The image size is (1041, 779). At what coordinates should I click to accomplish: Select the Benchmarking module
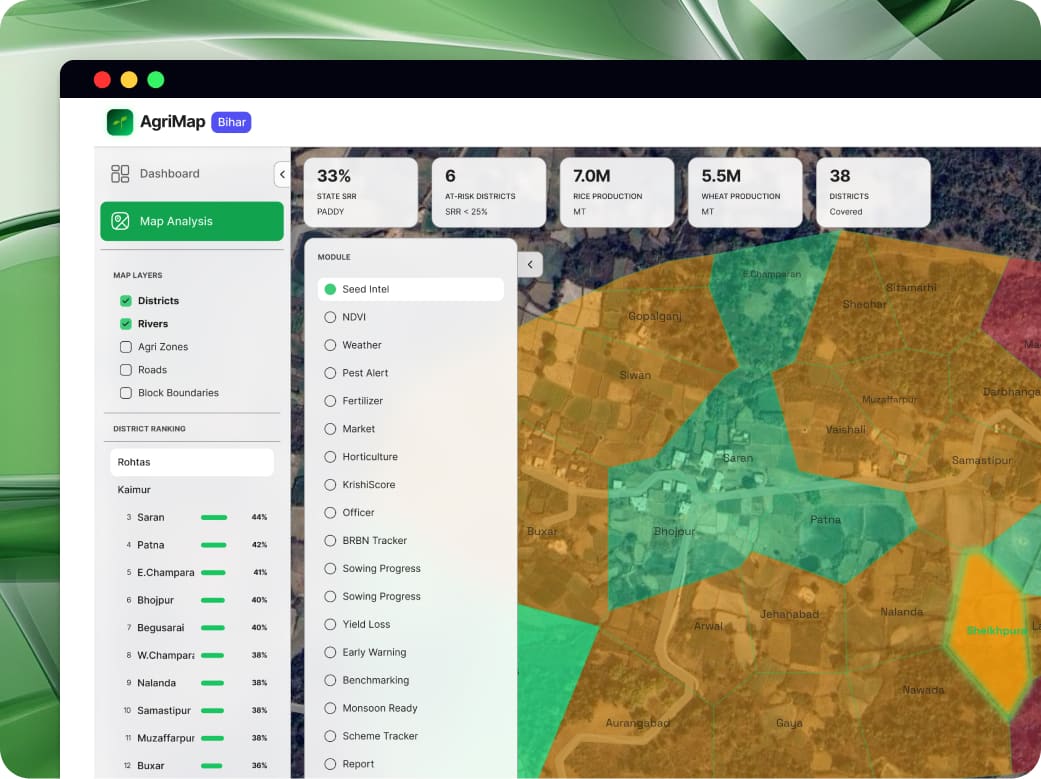point(410,680)
